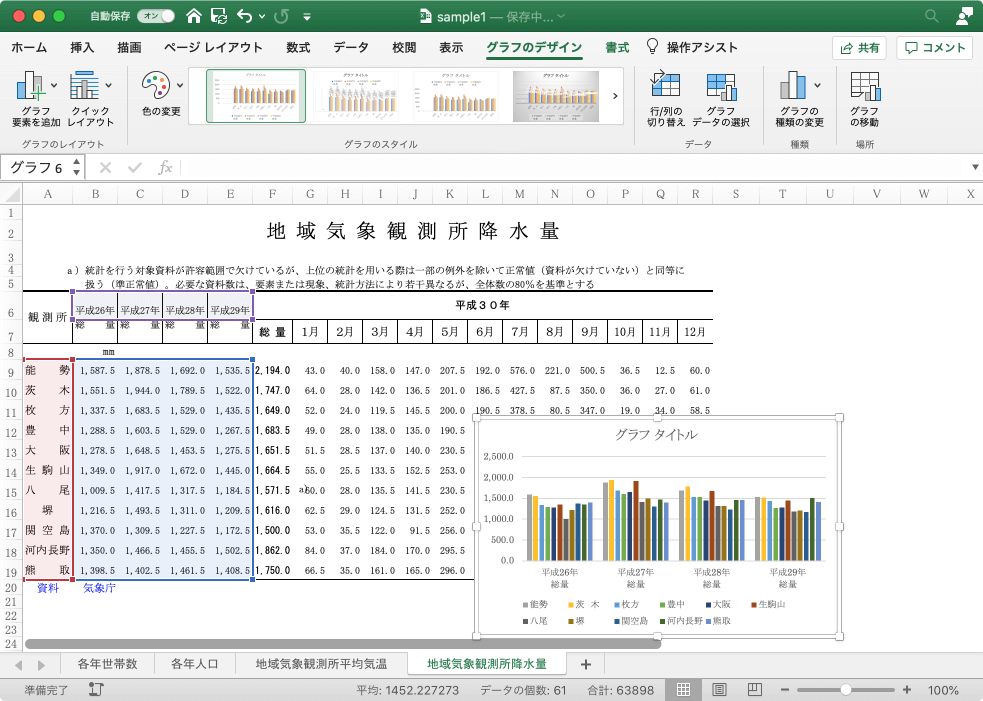Select the second chart style thumbnail
The width and height of the screenshot is (983, 701).
pyautogui.click(x=356, y=96)
